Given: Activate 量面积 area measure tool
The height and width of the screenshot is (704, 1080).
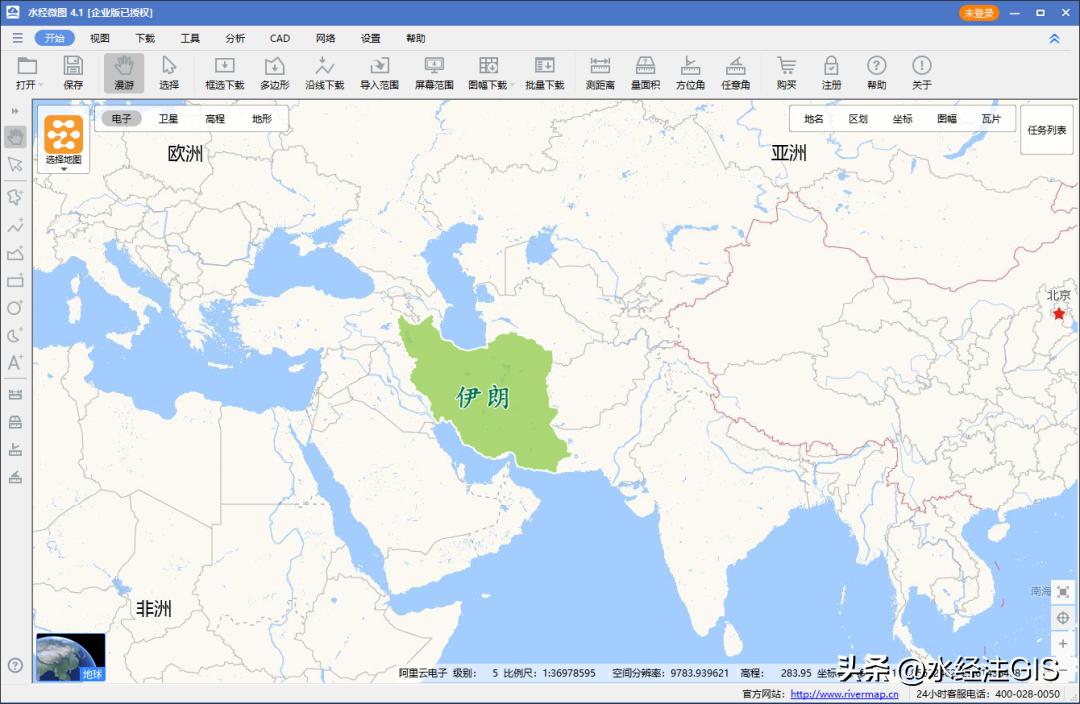Looking at the screenshot, I should [645, 73].
